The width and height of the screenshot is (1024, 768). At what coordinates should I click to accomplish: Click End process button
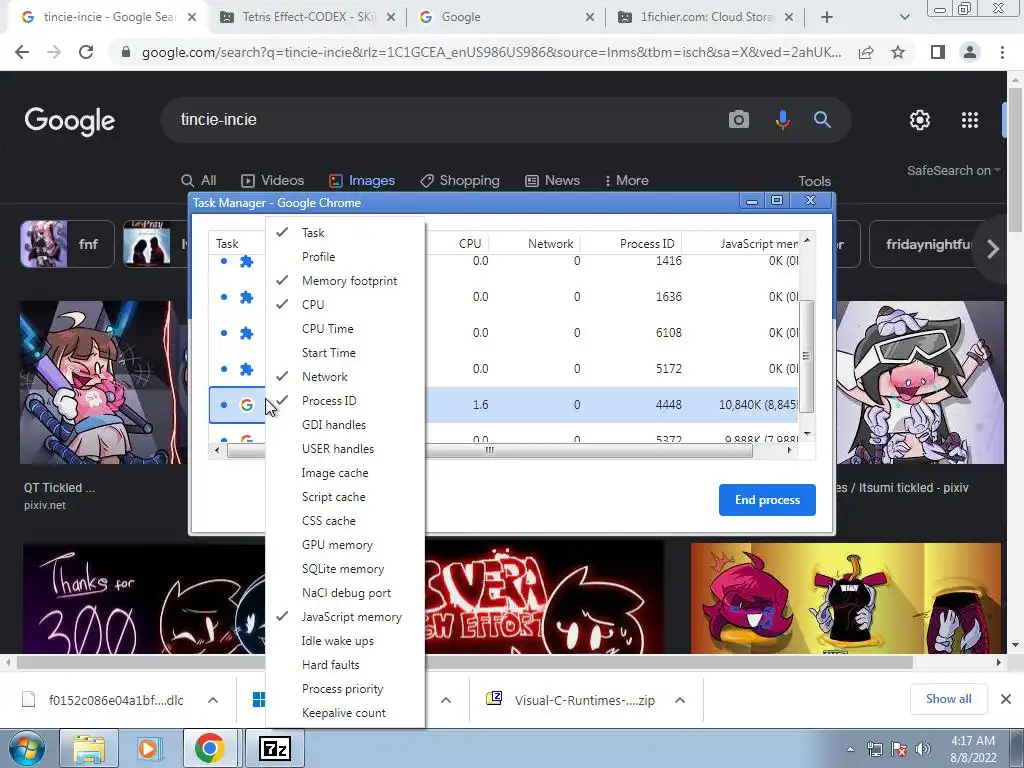[x=767, y=500]
